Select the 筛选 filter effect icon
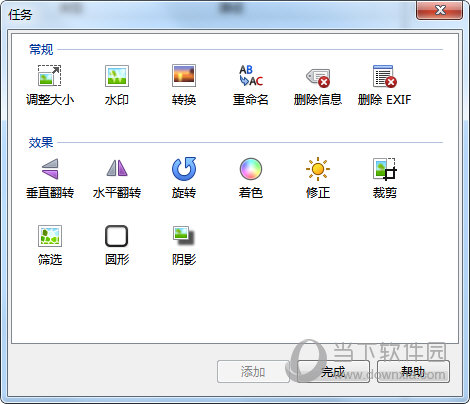The image size is (470, 404). click(50, 236)
